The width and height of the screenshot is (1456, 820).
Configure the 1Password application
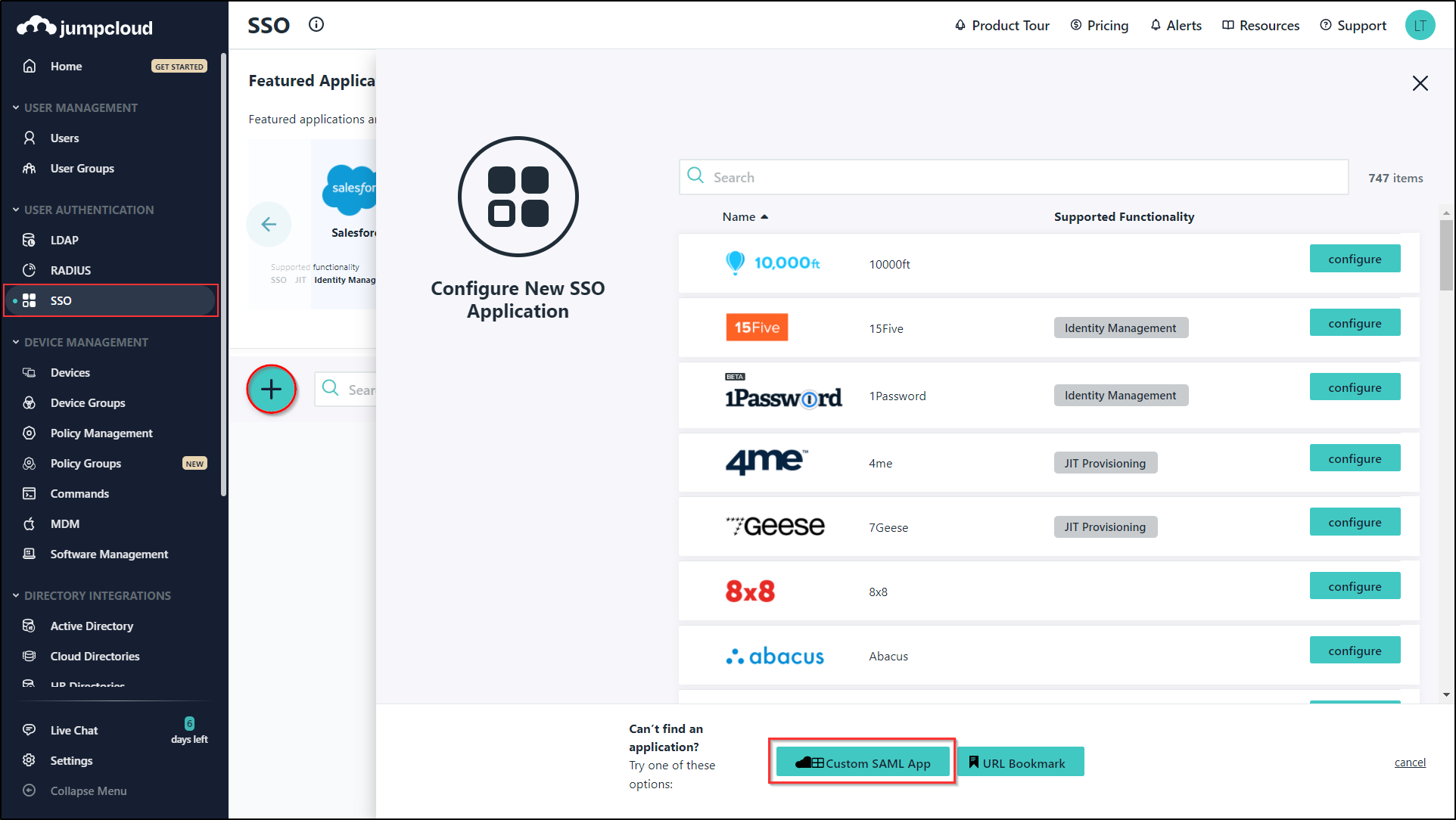(1354, 387)
